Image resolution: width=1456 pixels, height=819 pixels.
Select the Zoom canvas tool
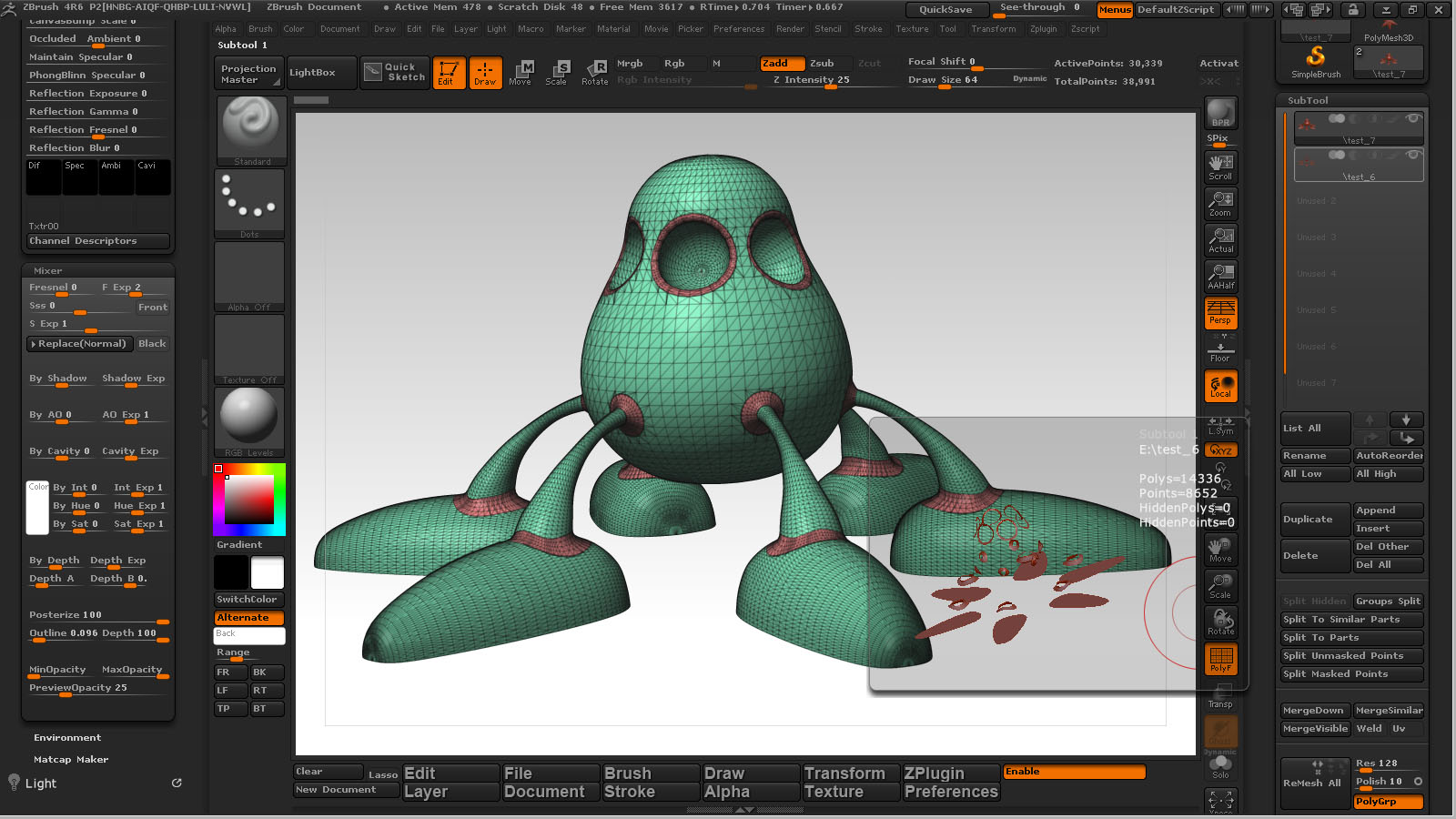(x=1220, y=202)
